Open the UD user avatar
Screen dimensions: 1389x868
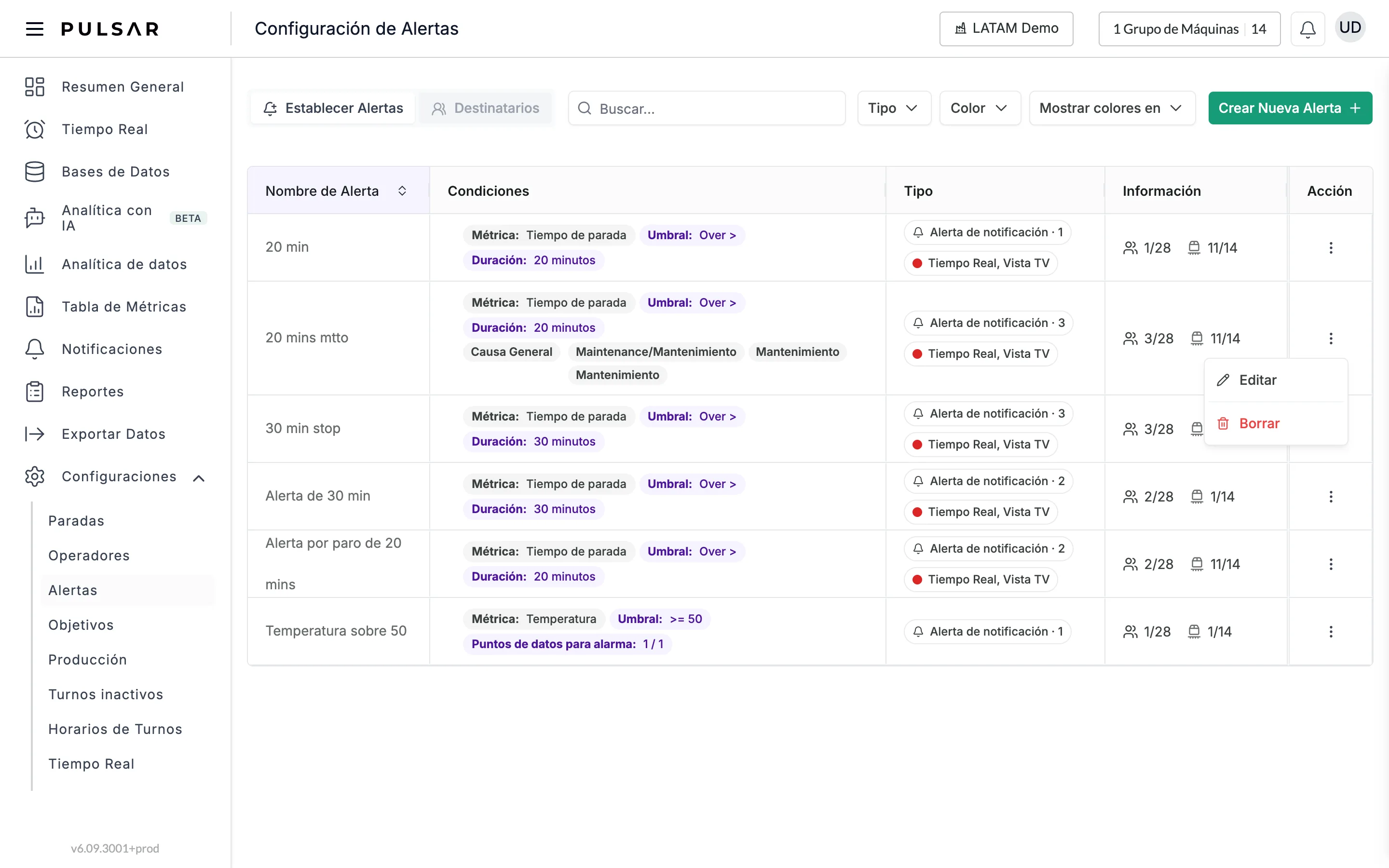tap(1350, 27)
